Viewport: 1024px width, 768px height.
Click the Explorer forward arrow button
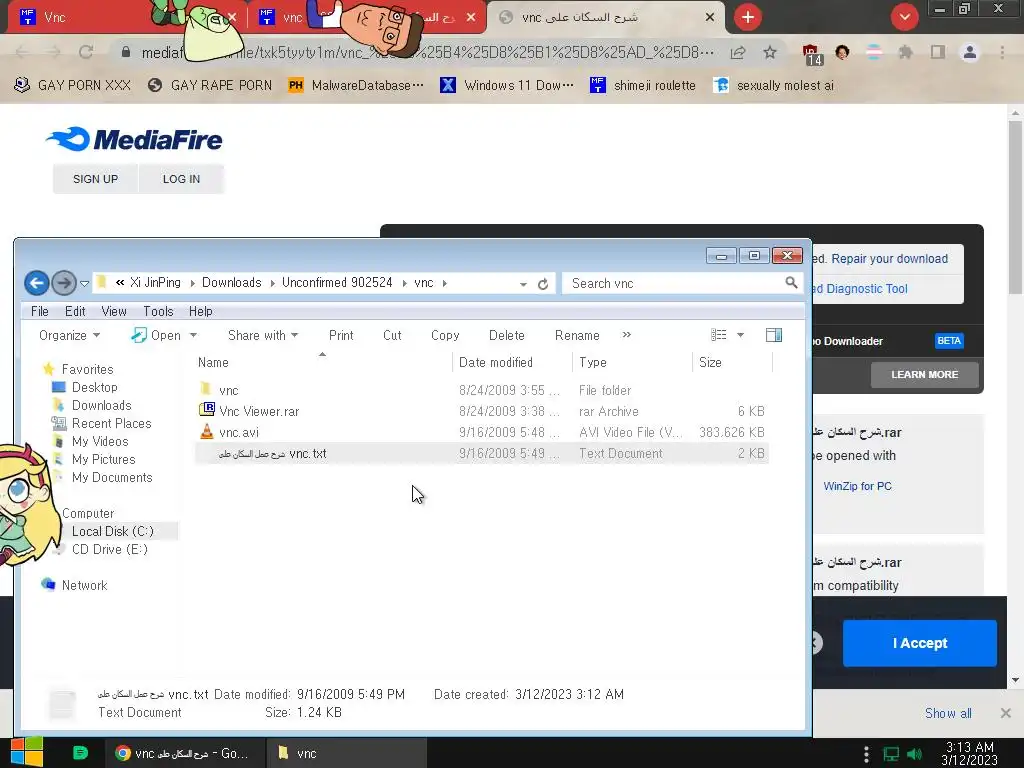(63, 283)
